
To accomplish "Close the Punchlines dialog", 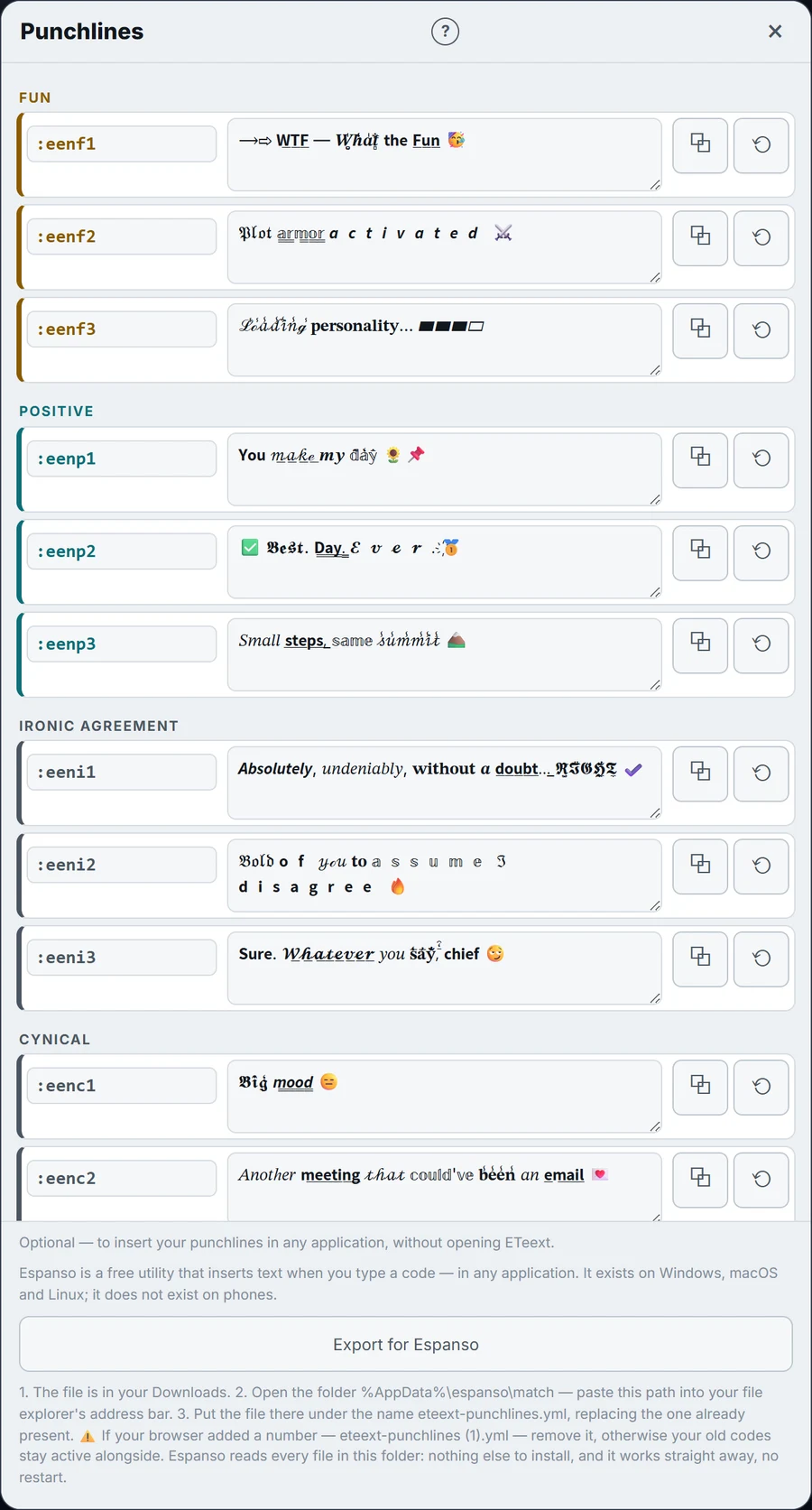I will point(775,32).
